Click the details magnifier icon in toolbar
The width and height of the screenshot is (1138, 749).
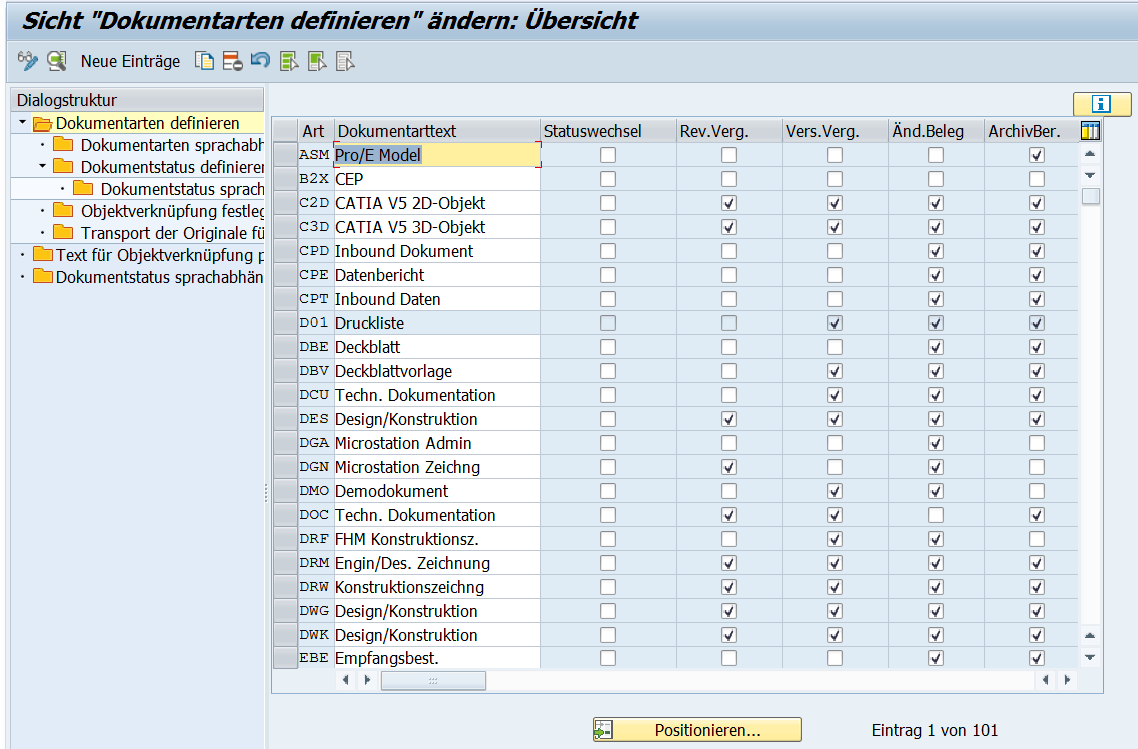click(57, 61)
